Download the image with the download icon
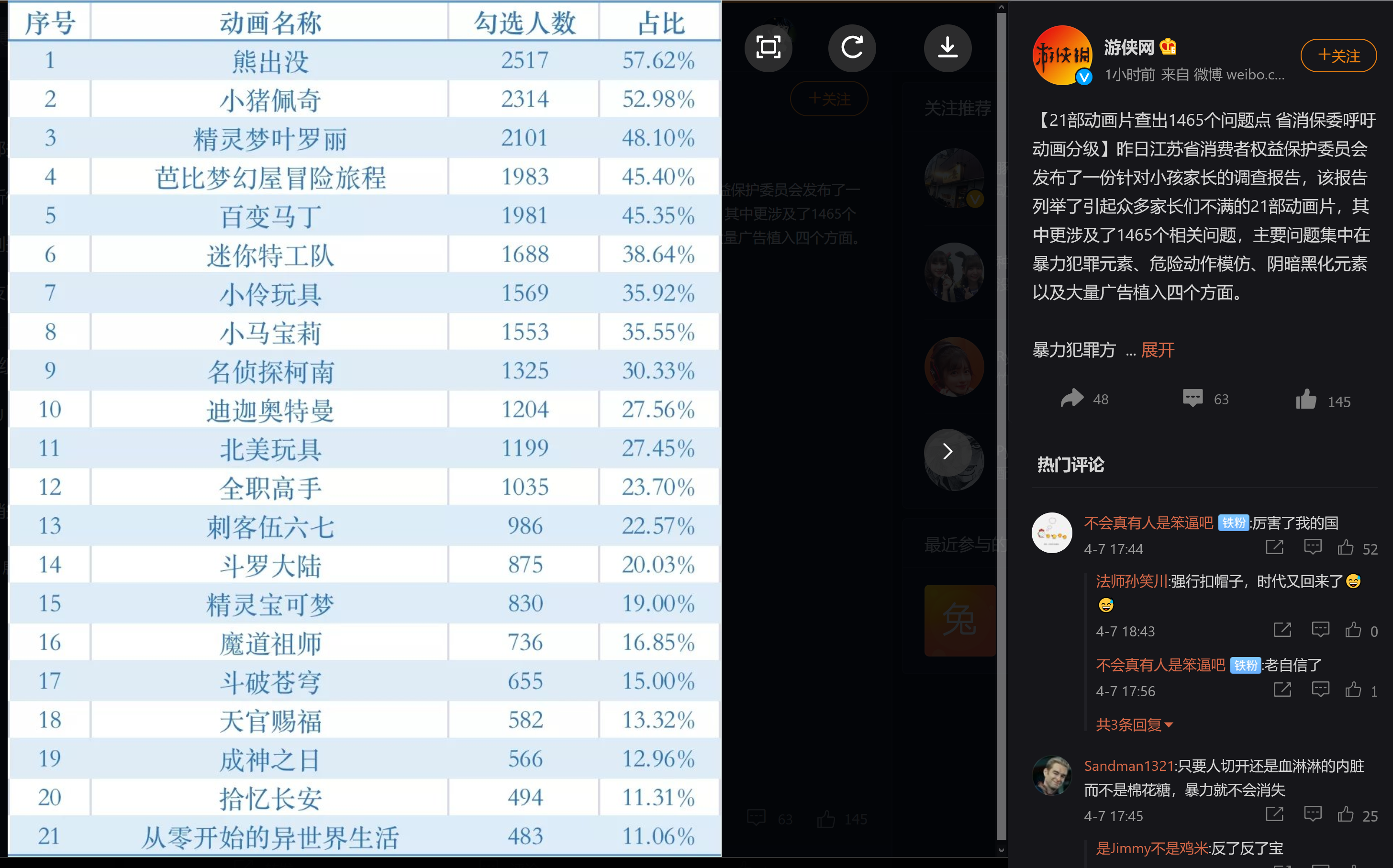1393x868 pixels. click(947, 47)
